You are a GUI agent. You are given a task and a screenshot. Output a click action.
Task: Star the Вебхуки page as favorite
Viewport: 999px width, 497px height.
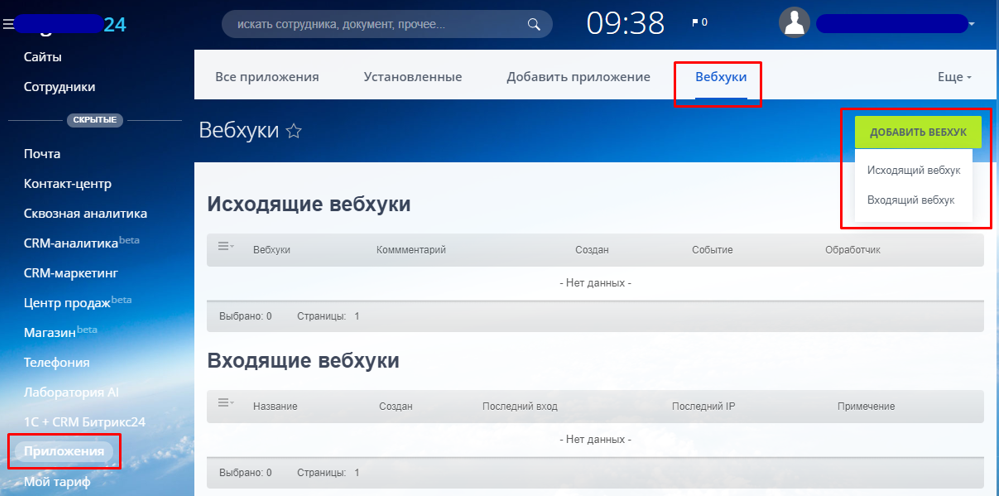tap(294, 131)
